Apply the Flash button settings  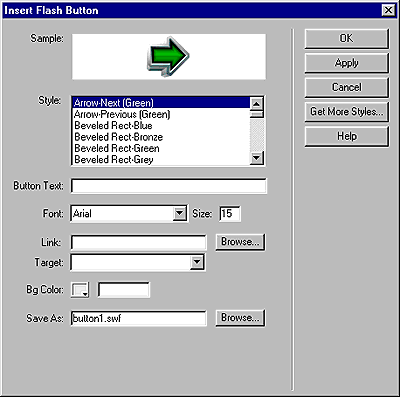pyautogui.click(x=347, y=63)
